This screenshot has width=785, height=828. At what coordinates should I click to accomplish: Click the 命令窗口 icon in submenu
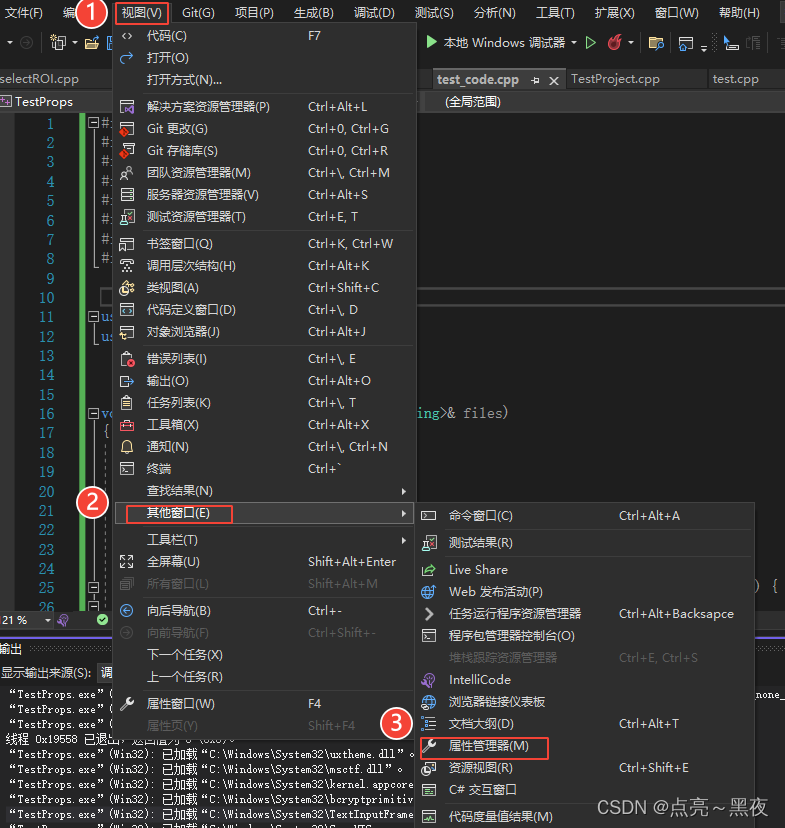pyautogui.click(x=429, y=516)
